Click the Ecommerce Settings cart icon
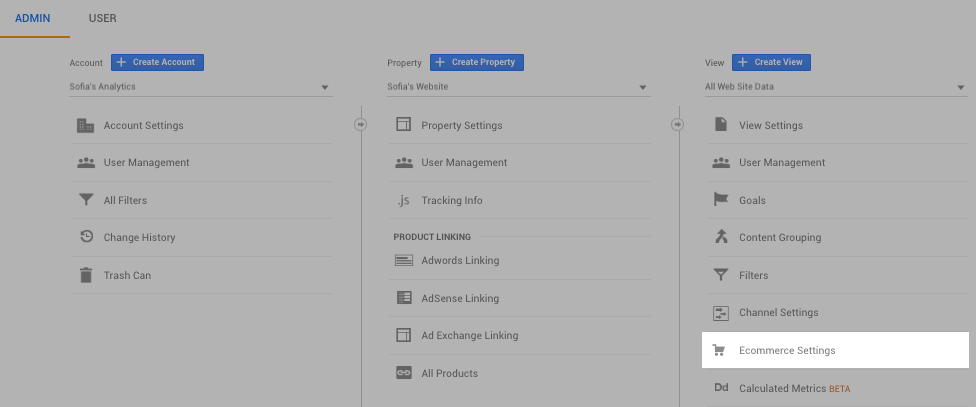The height and width of the screenshot is (407, 976). (720, 351)
